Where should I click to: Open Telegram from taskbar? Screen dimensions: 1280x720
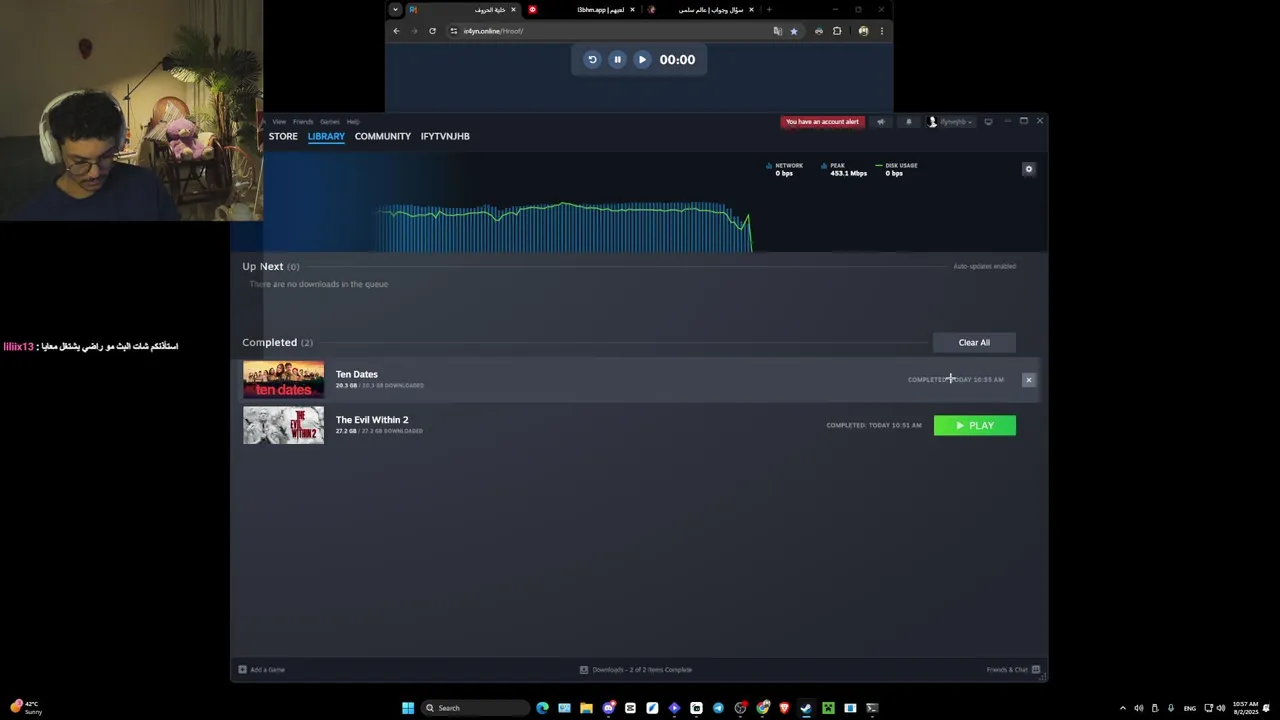point(718,708)
